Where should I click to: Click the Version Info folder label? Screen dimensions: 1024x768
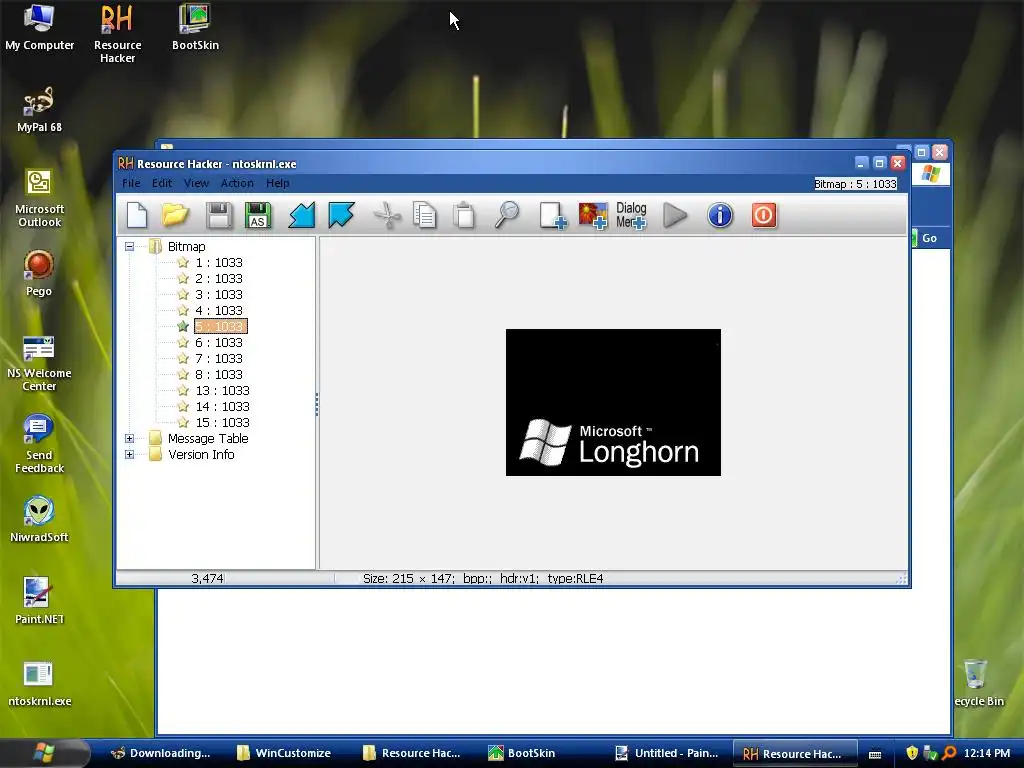point(201,455)
